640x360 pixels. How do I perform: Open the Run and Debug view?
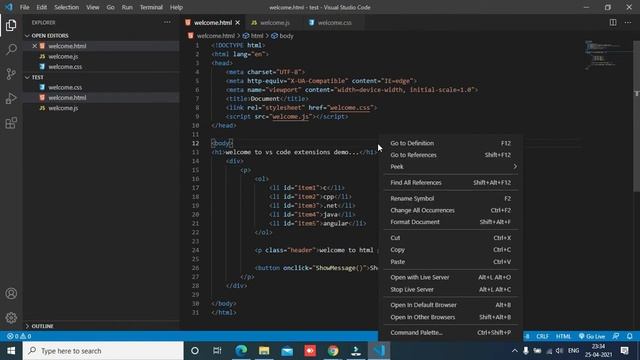(x=11, y=98)
